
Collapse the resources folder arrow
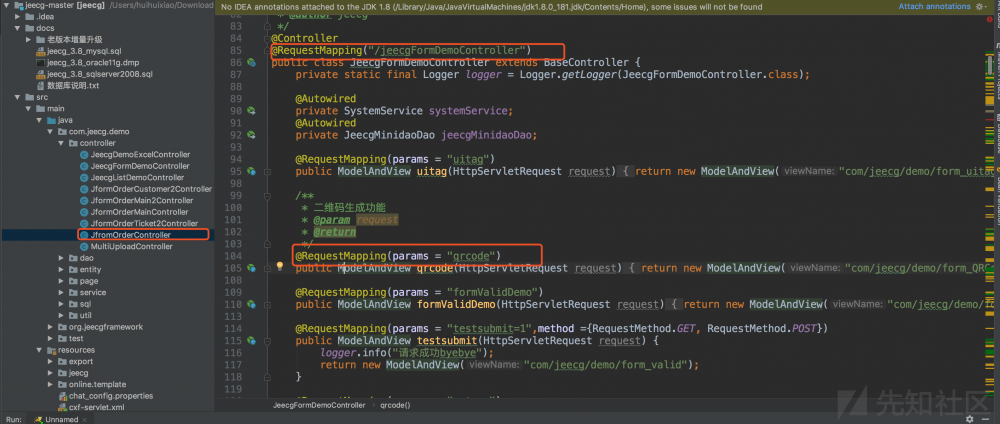pos(40,349)
